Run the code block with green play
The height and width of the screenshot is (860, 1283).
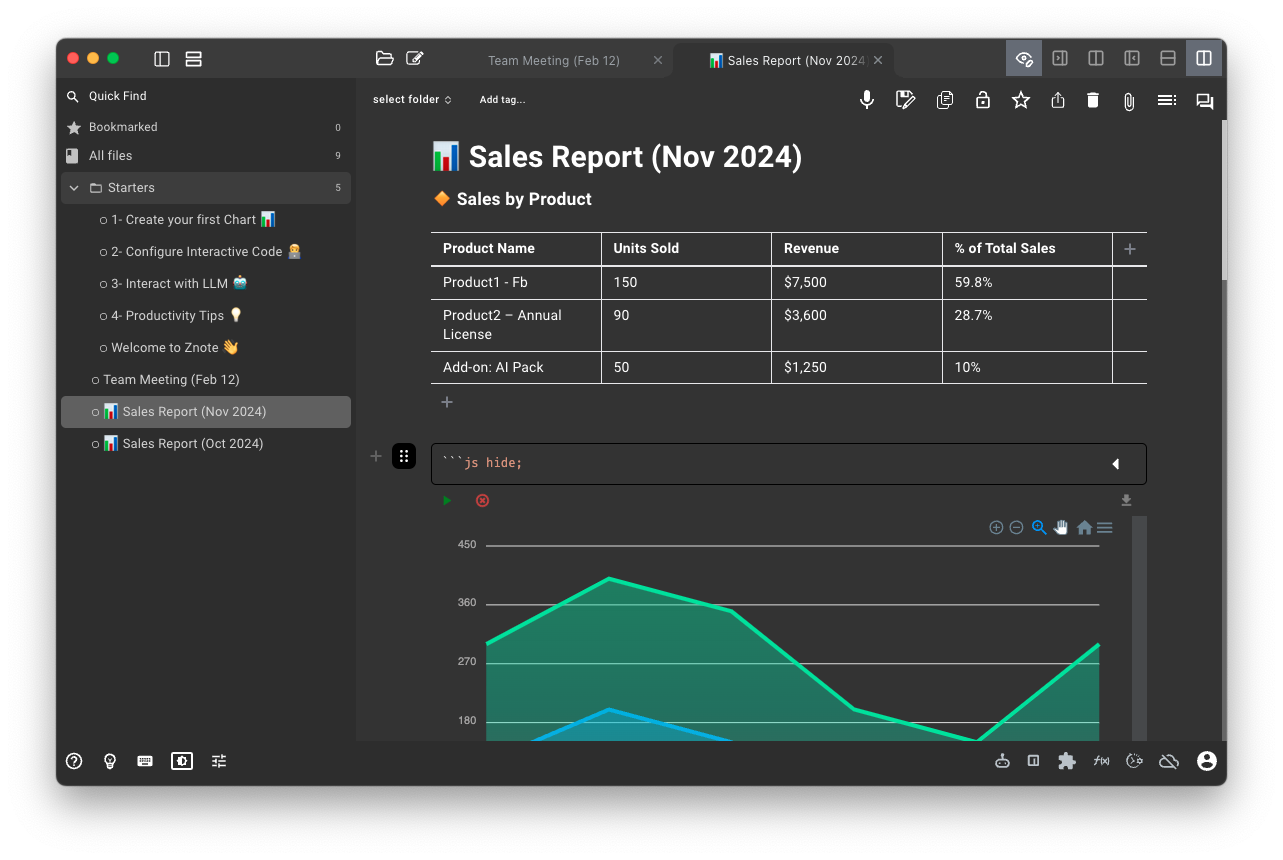(x=447, y=500)
